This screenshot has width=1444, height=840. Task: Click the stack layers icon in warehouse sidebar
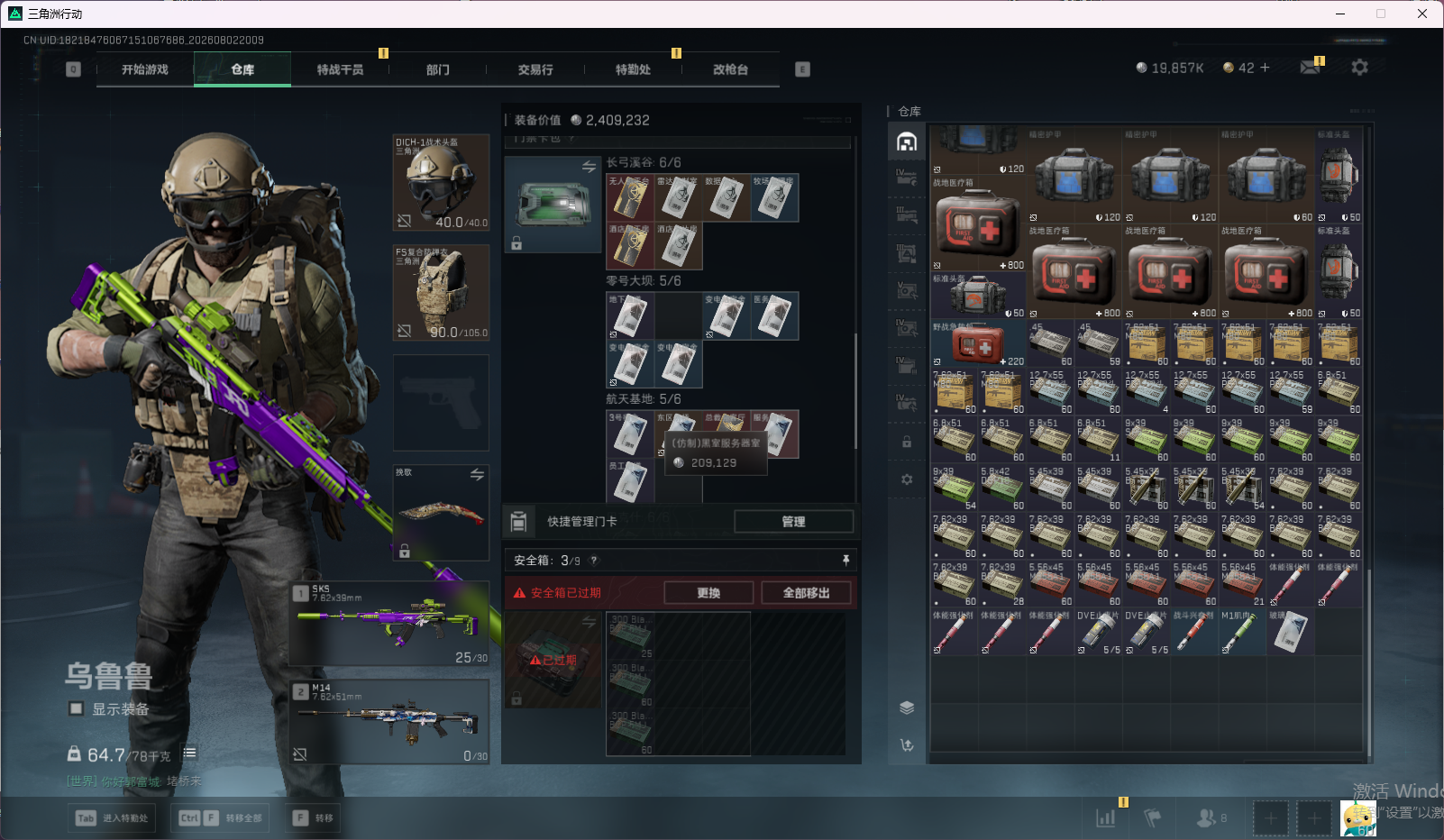[907, 708]
